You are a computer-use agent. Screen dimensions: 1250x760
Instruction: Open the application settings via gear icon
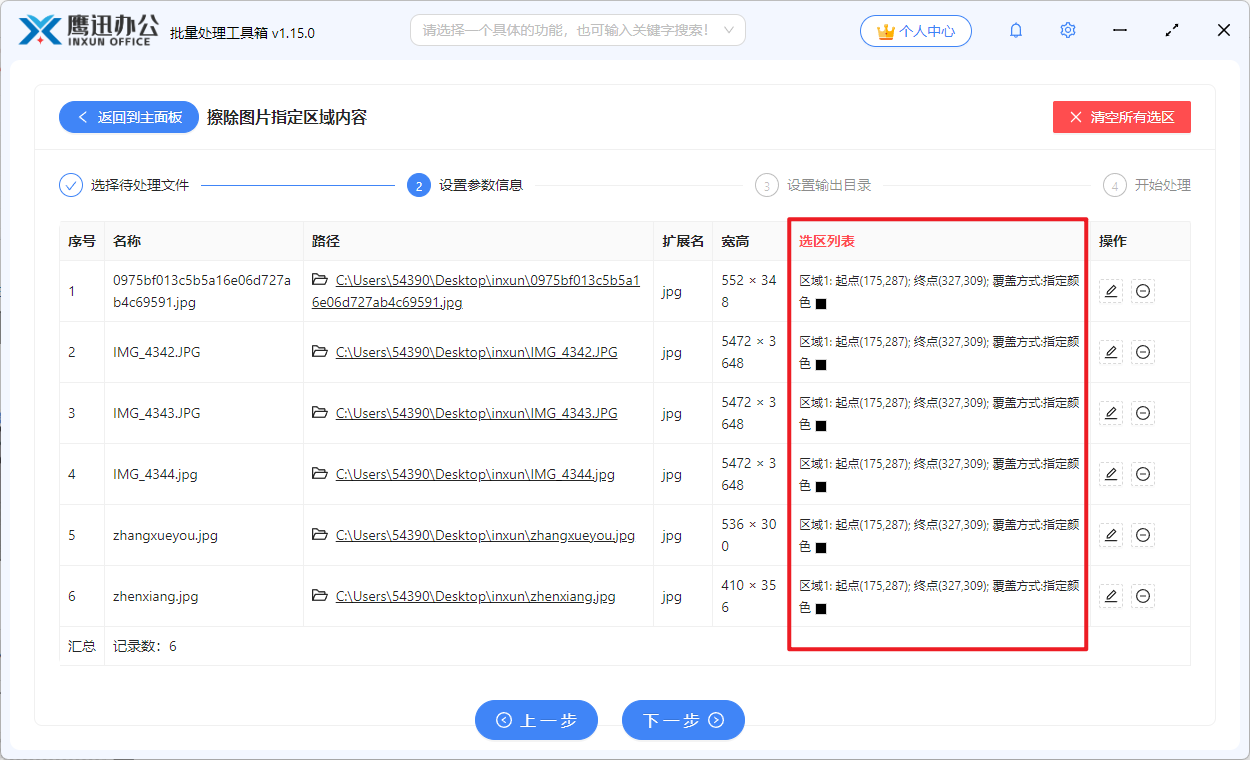click(1067, 30)
